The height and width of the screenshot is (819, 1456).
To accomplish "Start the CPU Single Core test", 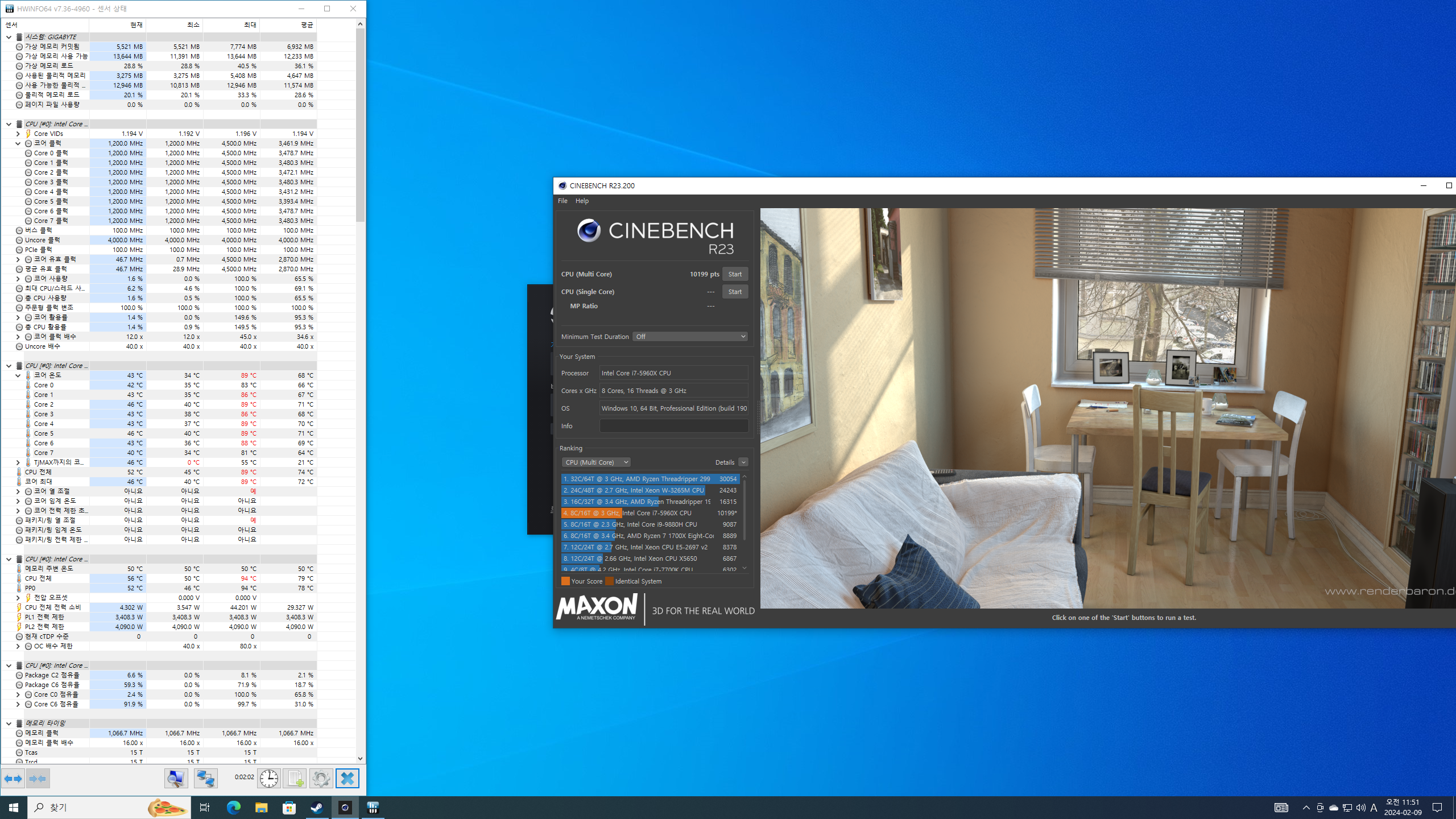I will click(735, 292).
